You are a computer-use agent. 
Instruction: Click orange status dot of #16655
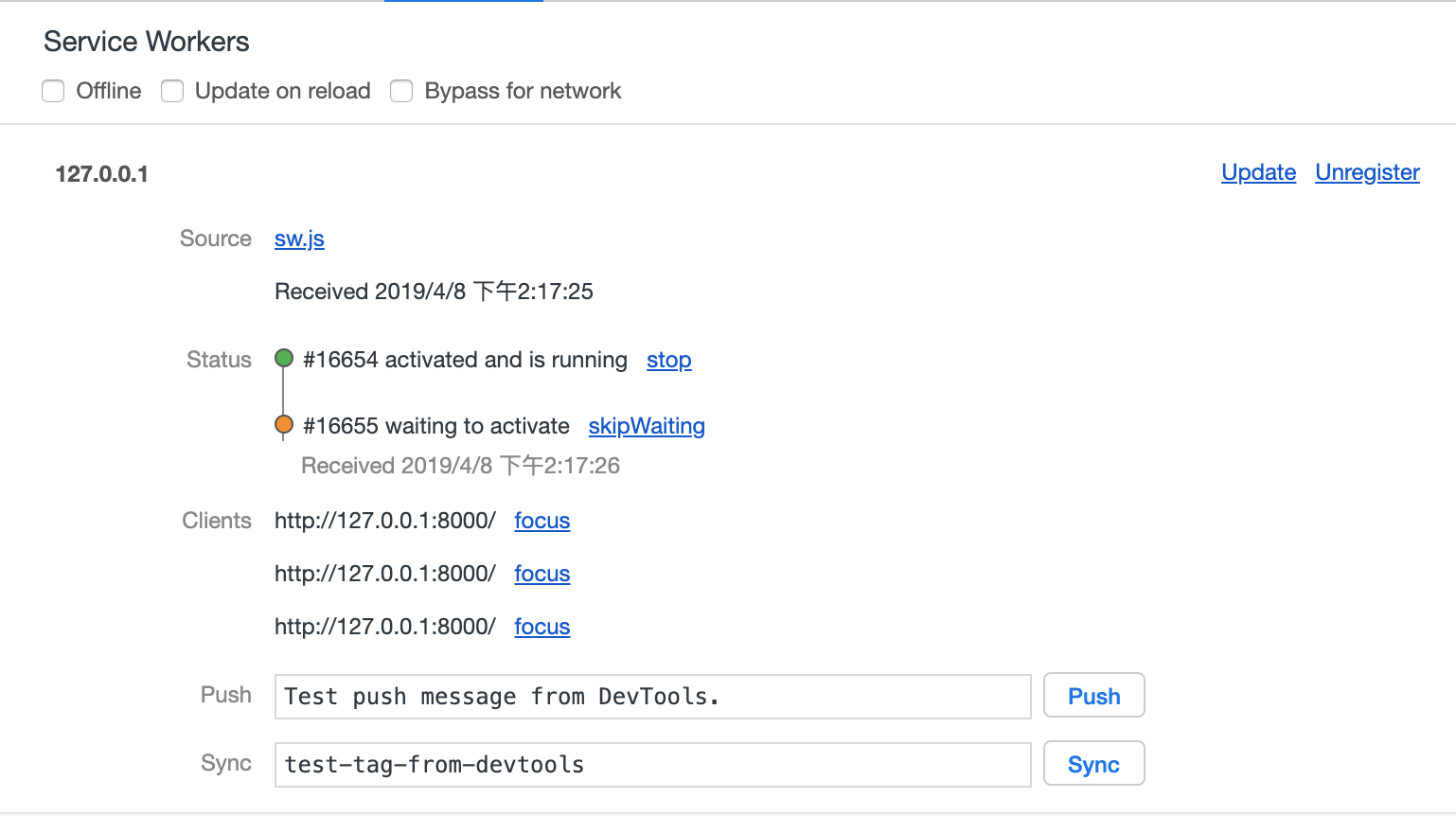point(284,424)
